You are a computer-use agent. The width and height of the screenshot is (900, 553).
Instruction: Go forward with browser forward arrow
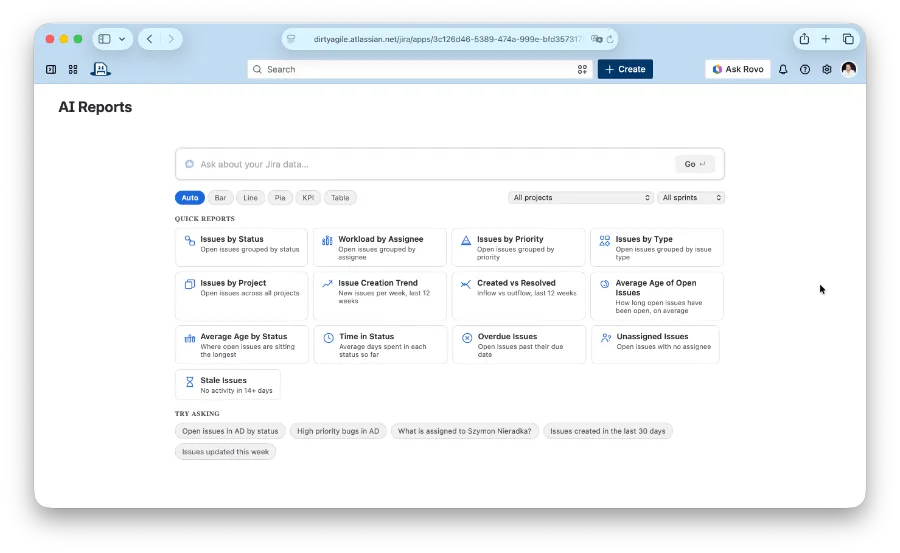tap(170, 38)
